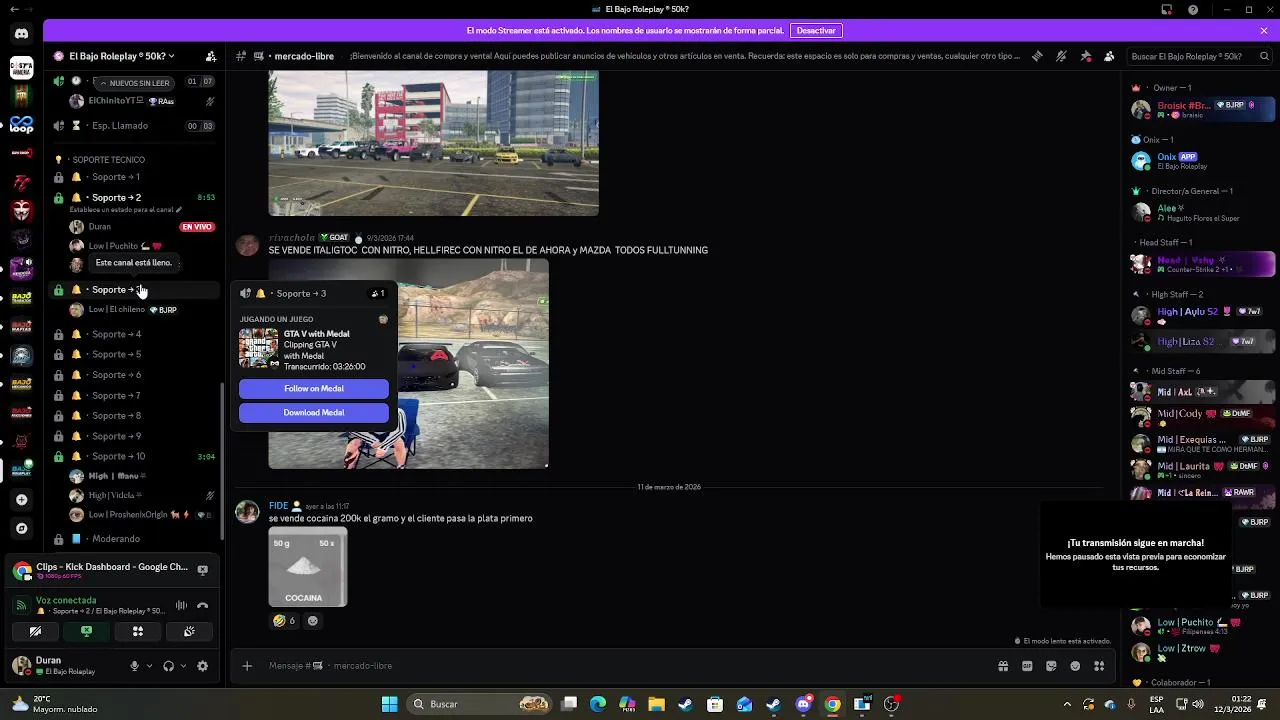Click Download Medal button
The height and width of the screenshot is (720, 1280).
pyautogui.click(x=313, y=413)
